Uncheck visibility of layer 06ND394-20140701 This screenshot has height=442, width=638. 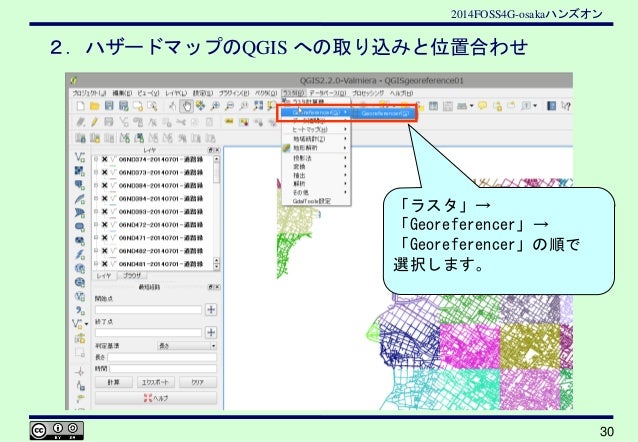coord(105,199)
